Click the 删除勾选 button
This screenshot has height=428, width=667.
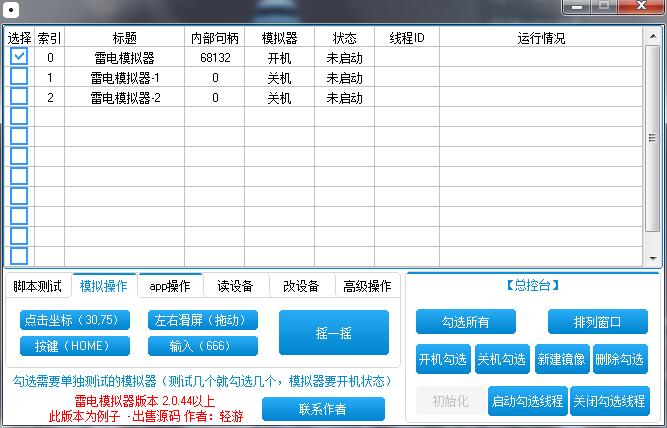tap(620, 359)
